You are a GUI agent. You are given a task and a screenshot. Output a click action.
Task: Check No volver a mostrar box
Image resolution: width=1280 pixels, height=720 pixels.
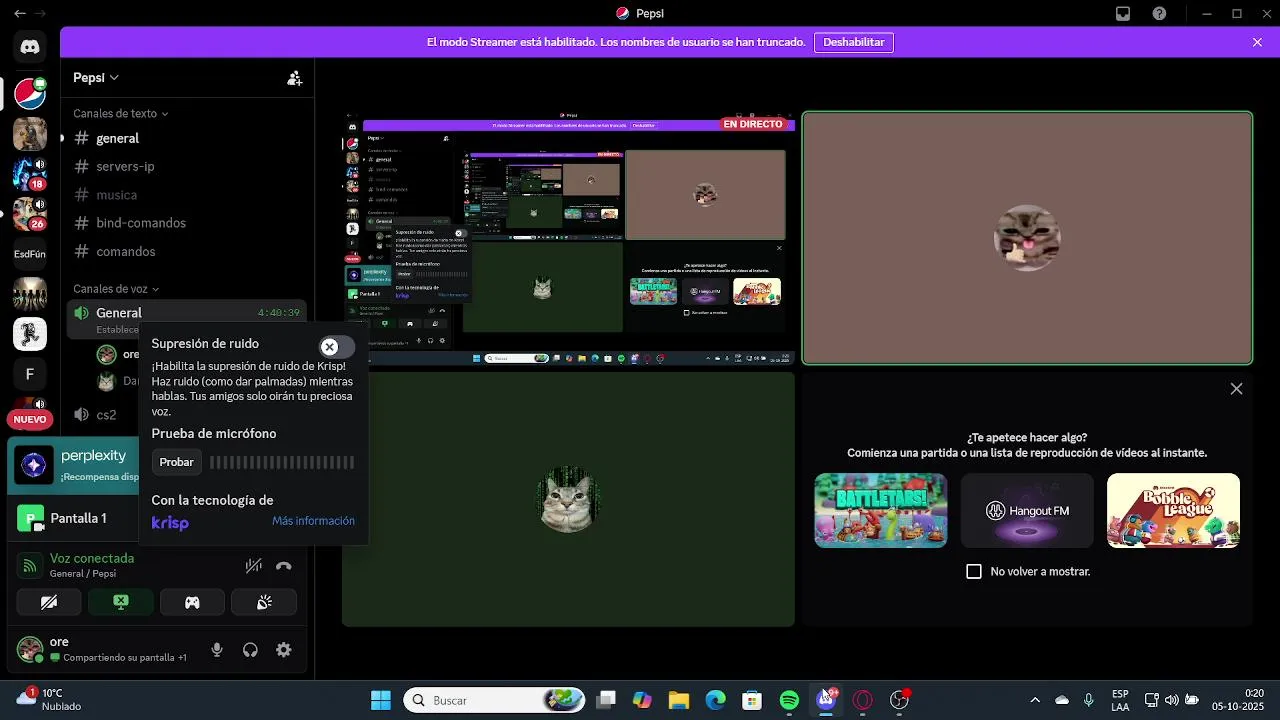(x=974, y=571)
